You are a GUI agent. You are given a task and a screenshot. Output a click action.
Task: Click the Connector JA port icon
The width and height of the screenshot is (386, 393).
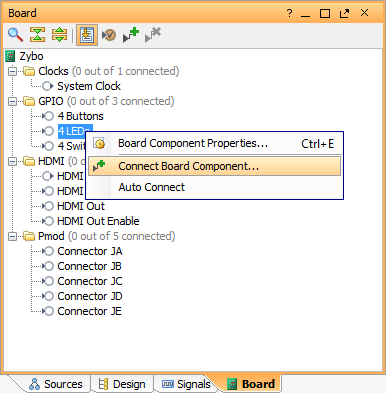click(x=48, y=251)
